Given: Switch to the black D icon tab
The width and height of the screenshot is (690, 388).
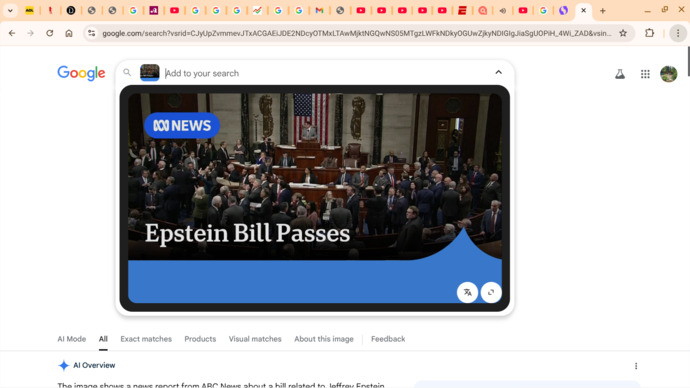Looking at the screenshot, I should (71, 11).
